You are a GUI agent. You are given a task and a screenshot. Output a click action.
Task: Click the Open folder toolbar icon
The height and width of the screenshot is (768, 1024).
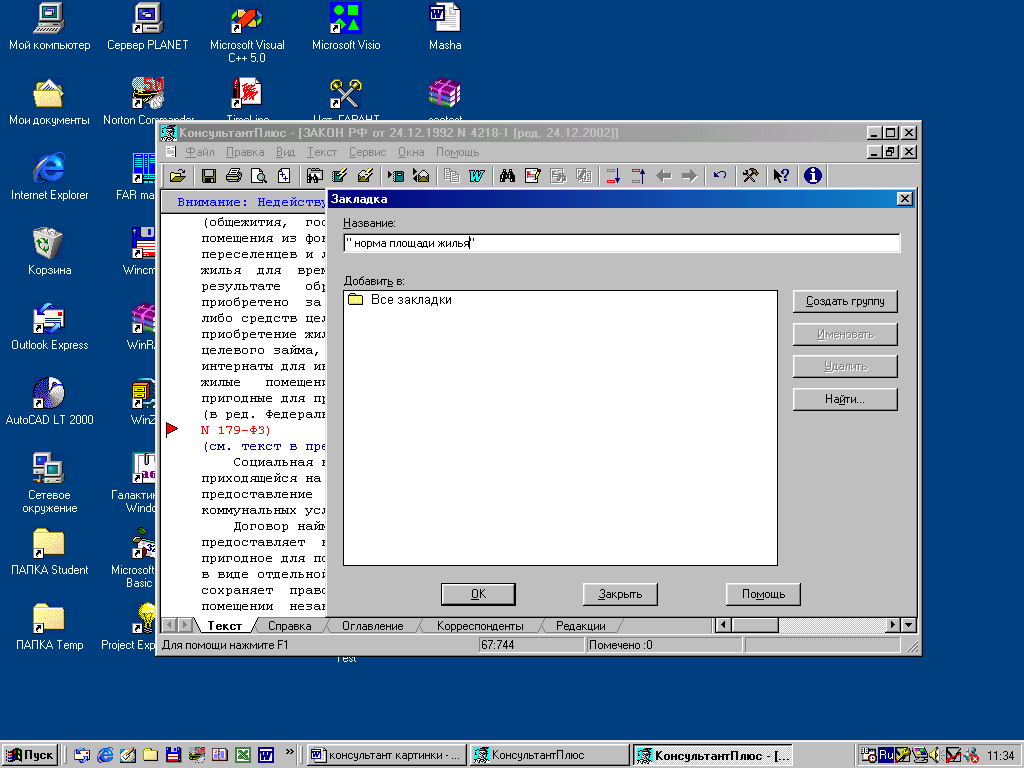(178, 176)
